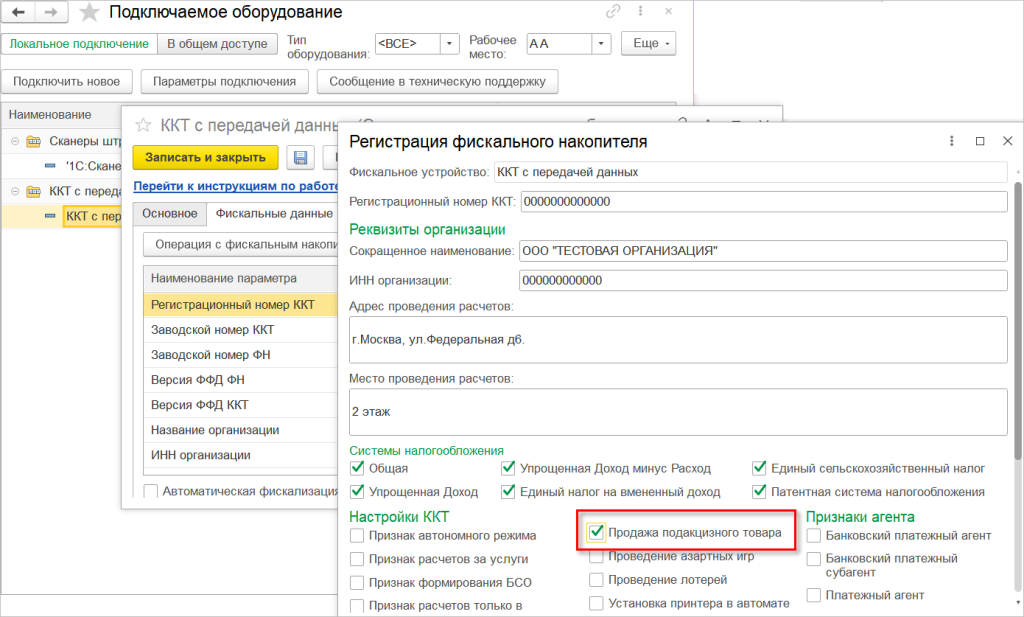Select Заводской номер ФН row
The width and height of the screenshot is (1024, 617).
[240, 355]
